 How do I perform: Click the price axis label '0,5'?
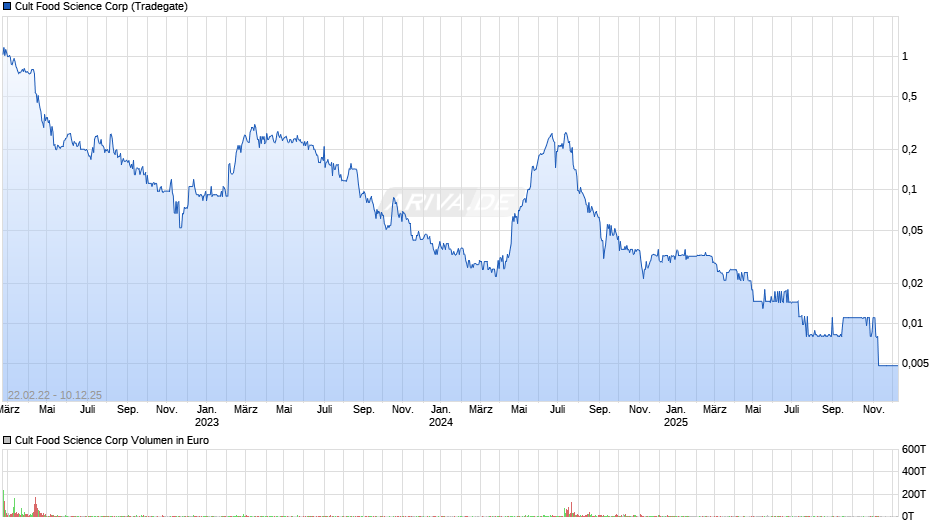point(909,97)
